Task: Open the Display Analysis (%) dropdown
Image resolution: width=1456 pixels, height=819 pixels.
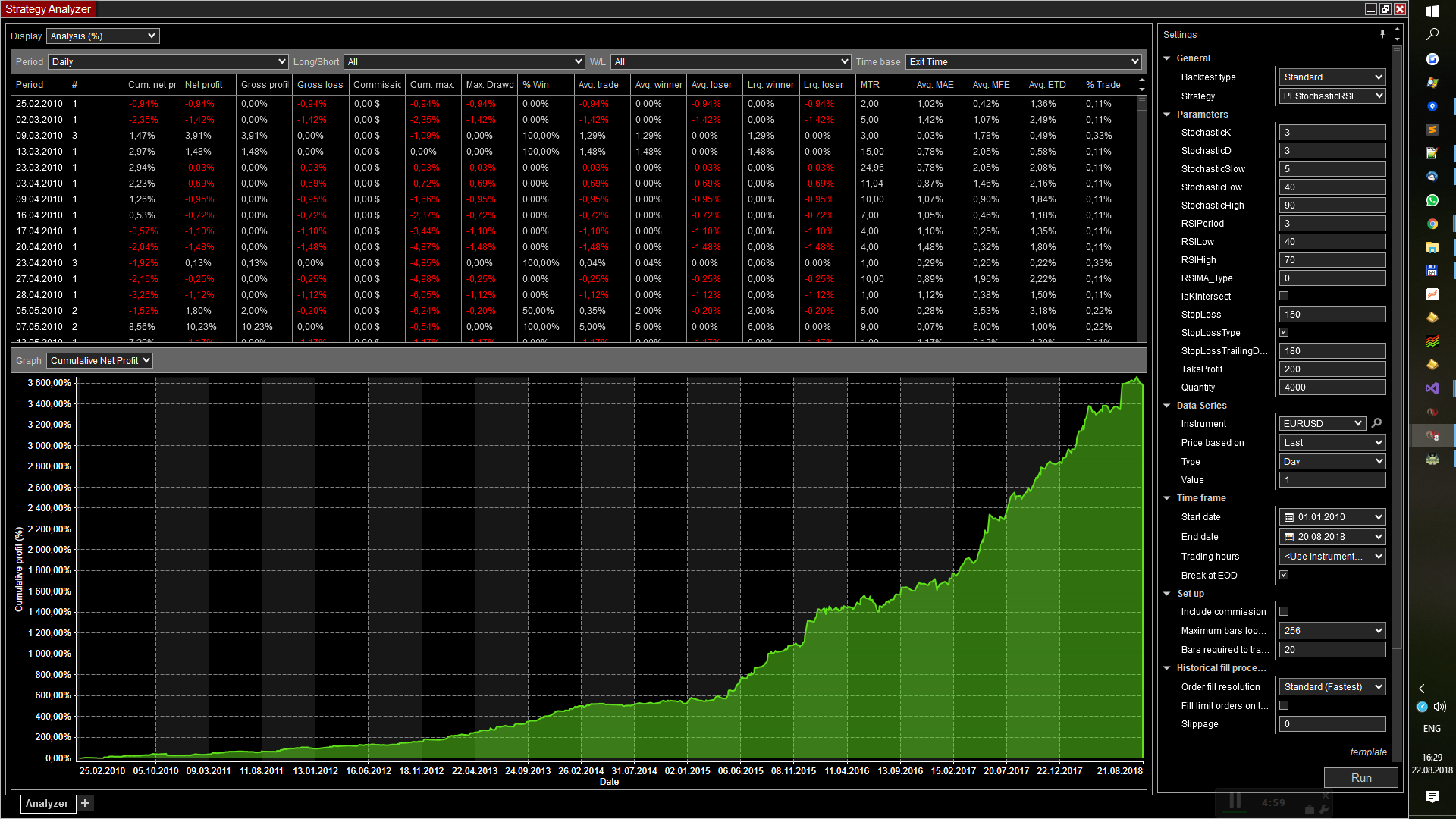Action: (x=102, y=36)
